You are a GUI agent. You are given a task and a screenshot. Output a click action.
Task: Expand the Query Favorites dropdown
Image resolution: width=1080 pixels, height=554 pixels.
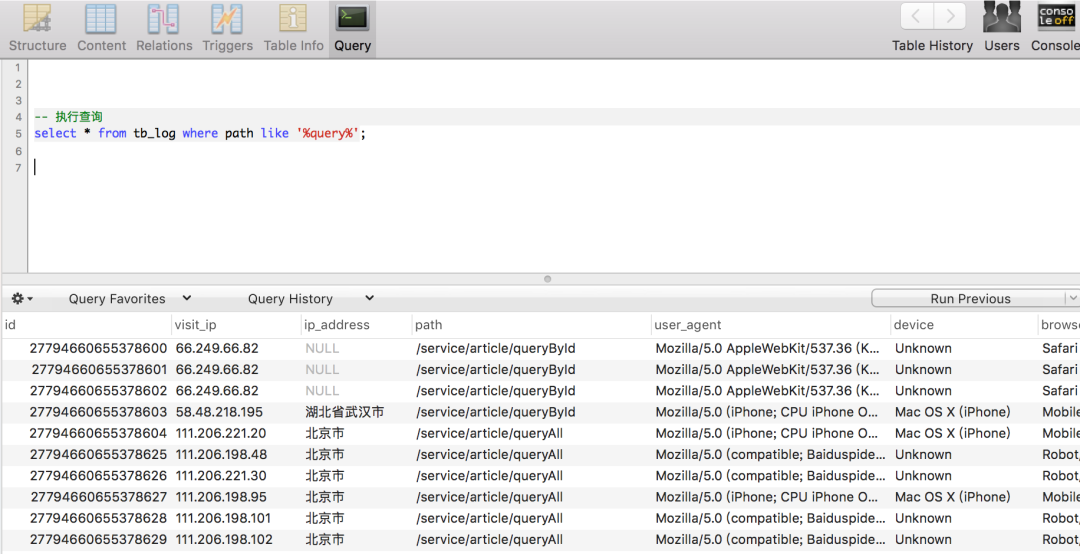pos(129,298)
